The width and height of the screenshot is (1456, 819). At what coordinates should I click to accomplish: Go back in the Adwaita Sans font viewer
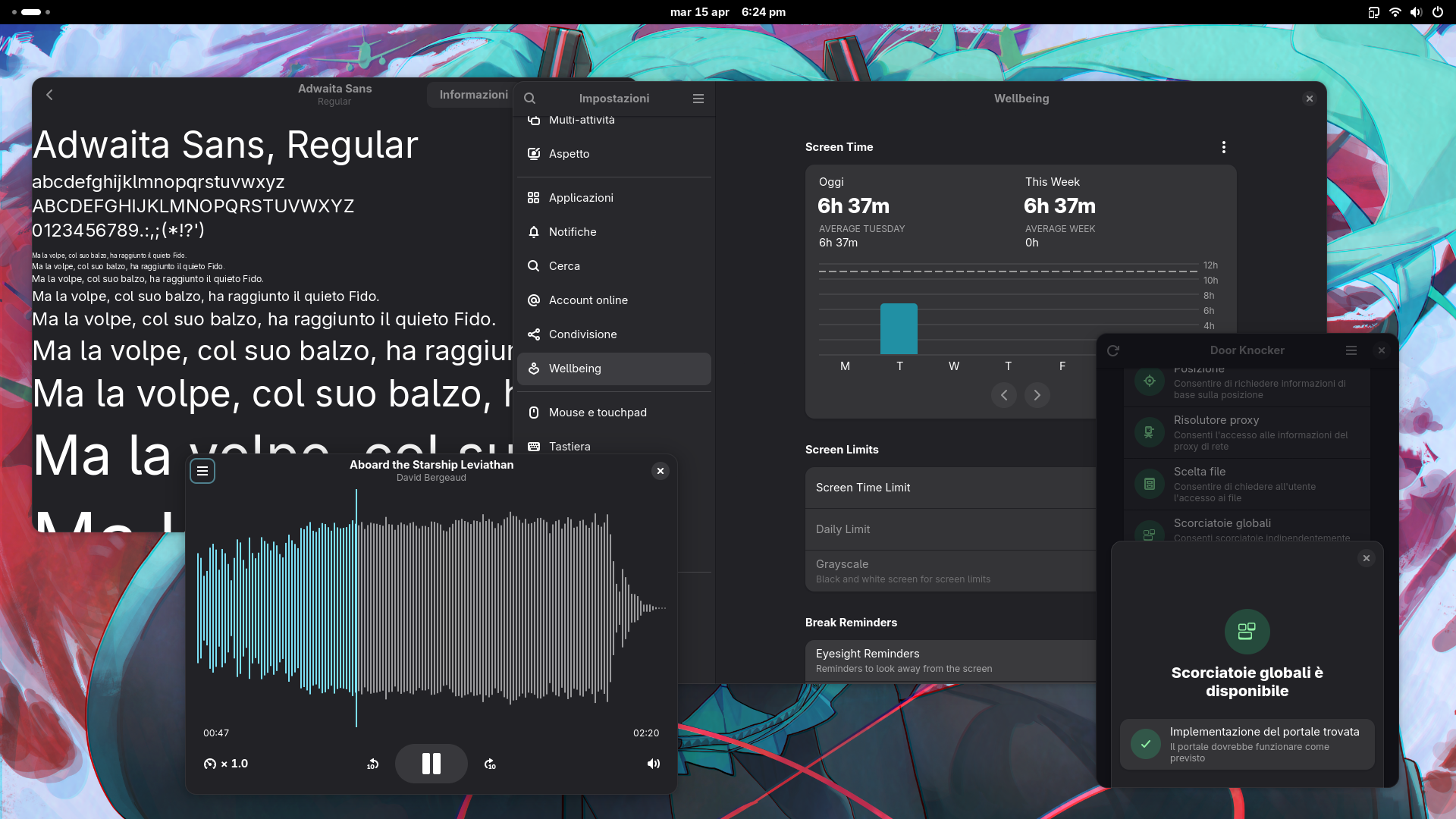click(x=49, y=95)
